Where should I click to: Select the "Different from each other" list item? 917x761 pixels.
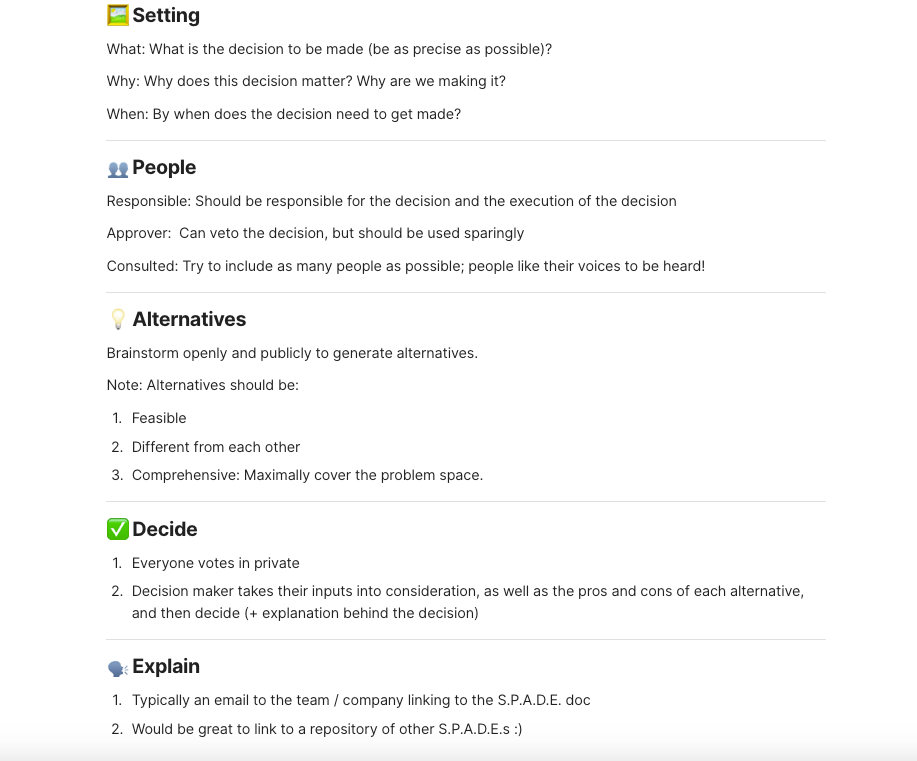point(216,447)
